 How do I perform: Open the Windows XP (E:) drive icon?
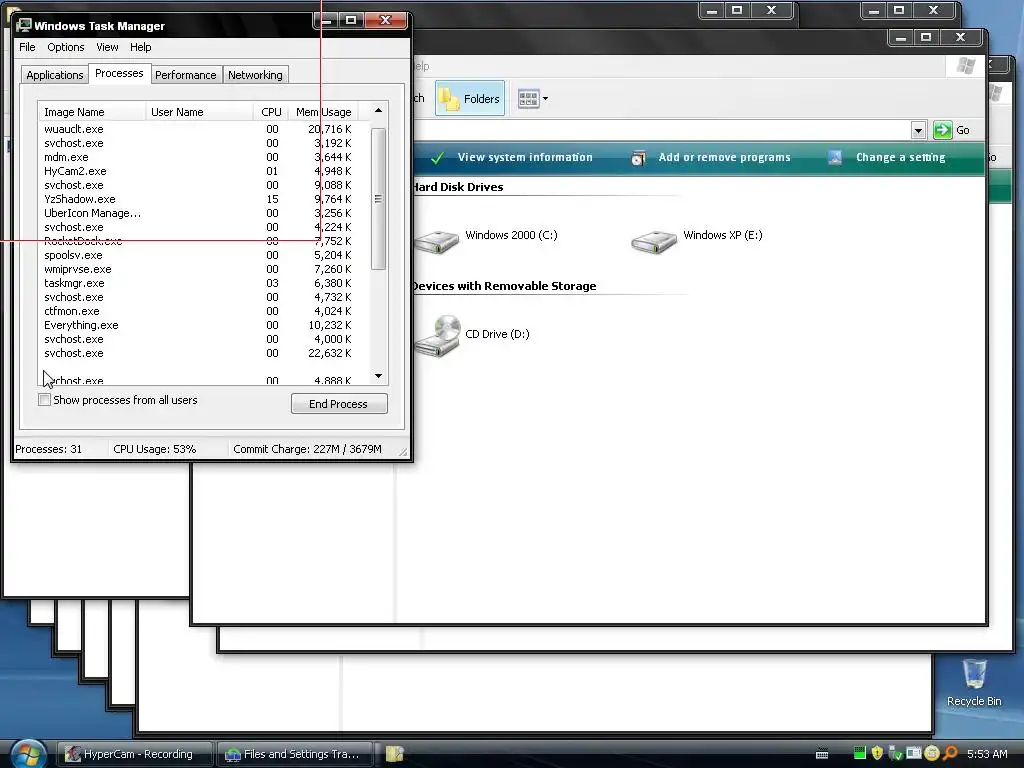654,241
